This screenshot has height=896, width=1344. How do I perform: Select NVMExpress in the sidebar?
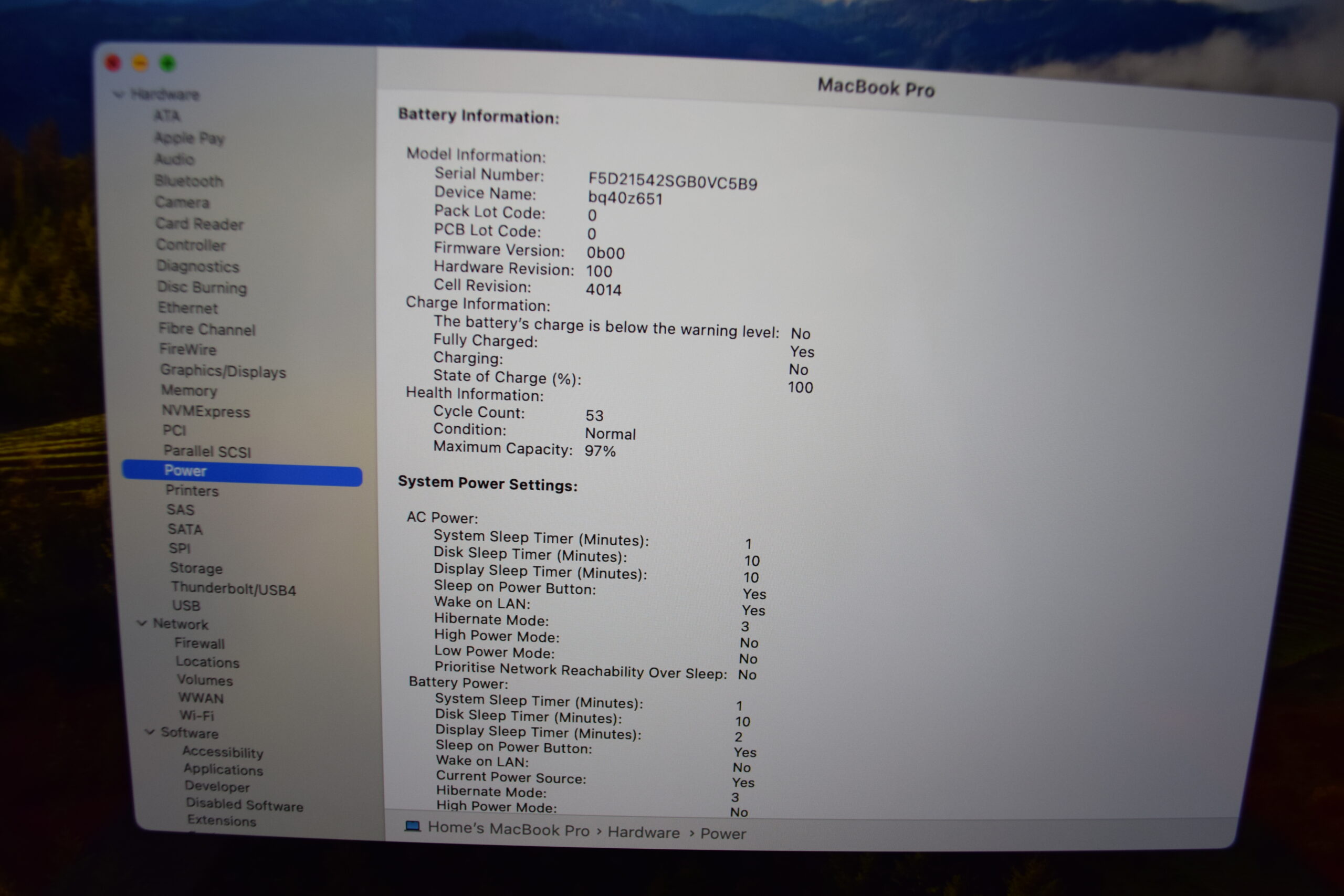[206, 411]
